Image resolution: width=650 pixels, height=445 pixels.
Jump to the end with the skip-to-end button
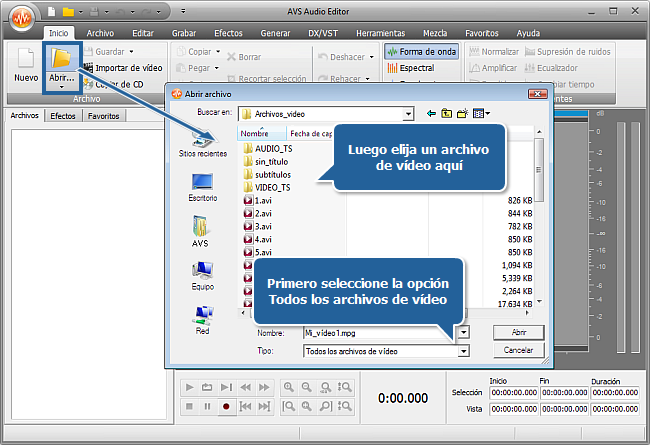click(x=264, y=406)
